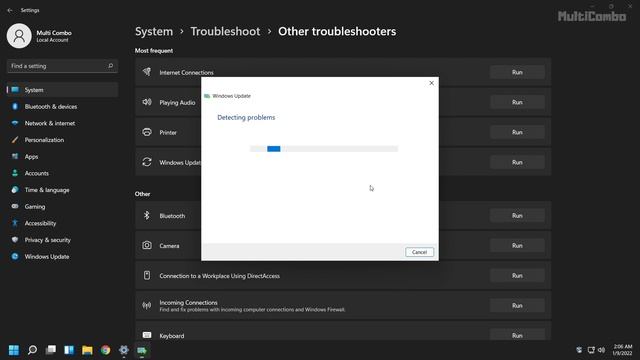Open the network icon in system tray

click(x=591, y=350)
